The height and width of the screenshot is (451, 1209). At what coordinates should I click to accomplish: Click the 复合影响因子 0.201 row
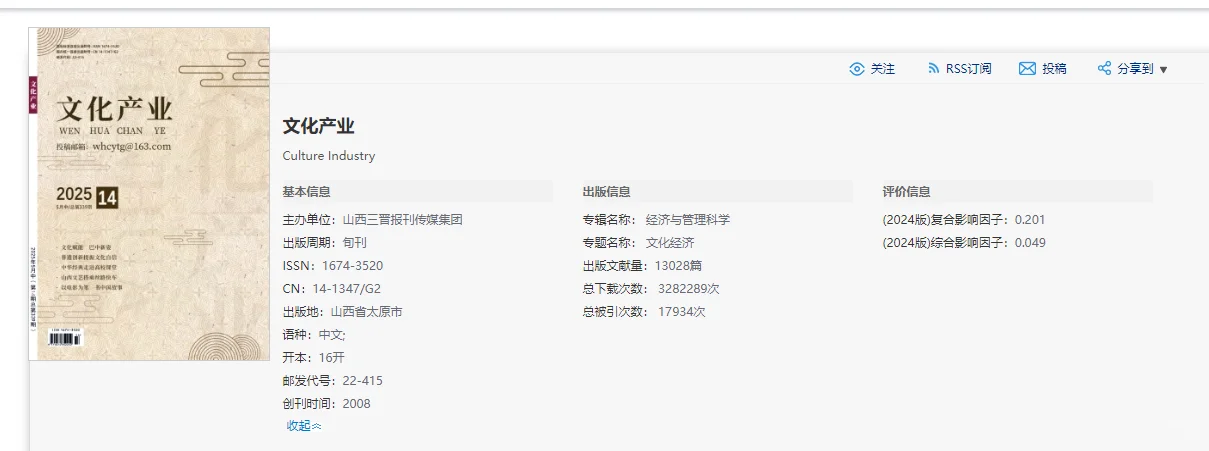[964, 219]
